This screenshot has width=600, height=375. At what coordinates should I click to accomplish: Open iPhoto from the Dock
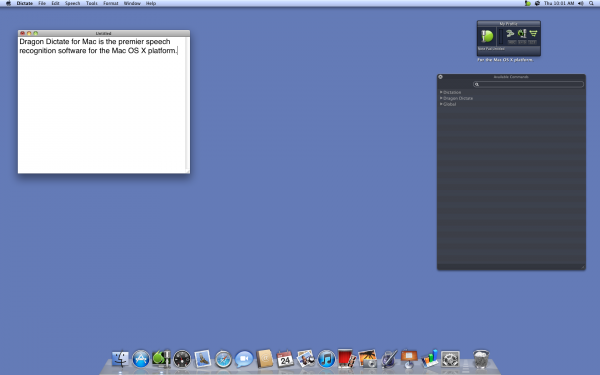point(306,359)
